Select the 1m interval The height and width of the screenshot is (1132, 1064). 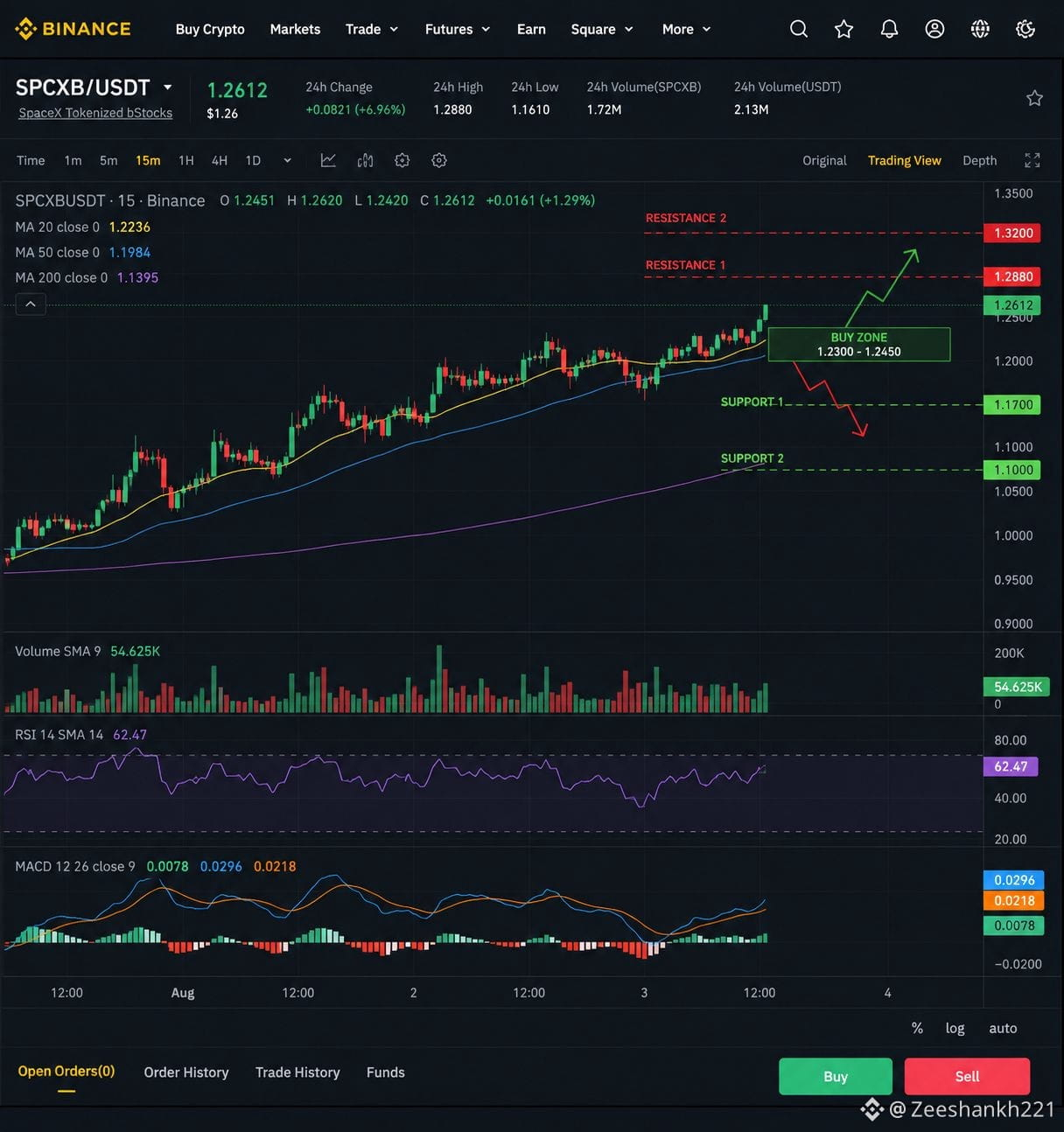point(73,160)
